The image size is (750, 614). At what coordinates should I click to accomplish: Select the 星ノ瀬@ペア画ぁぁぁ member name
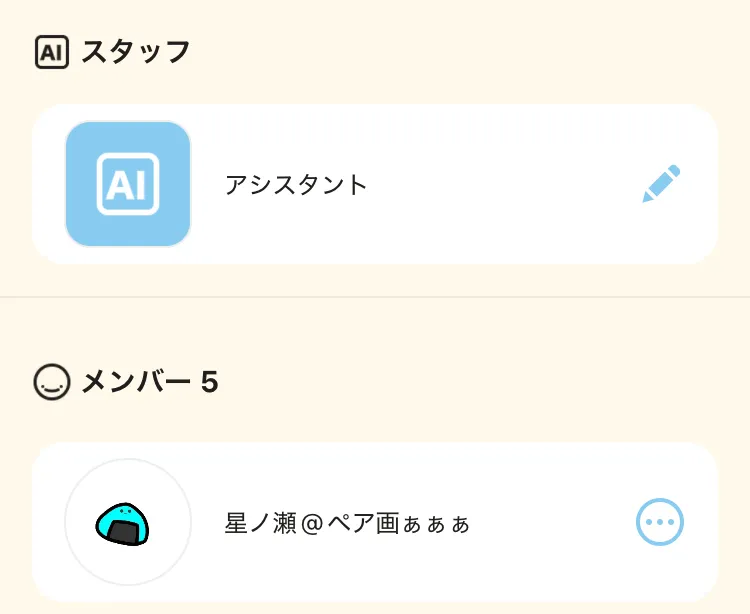click(347, 523)
